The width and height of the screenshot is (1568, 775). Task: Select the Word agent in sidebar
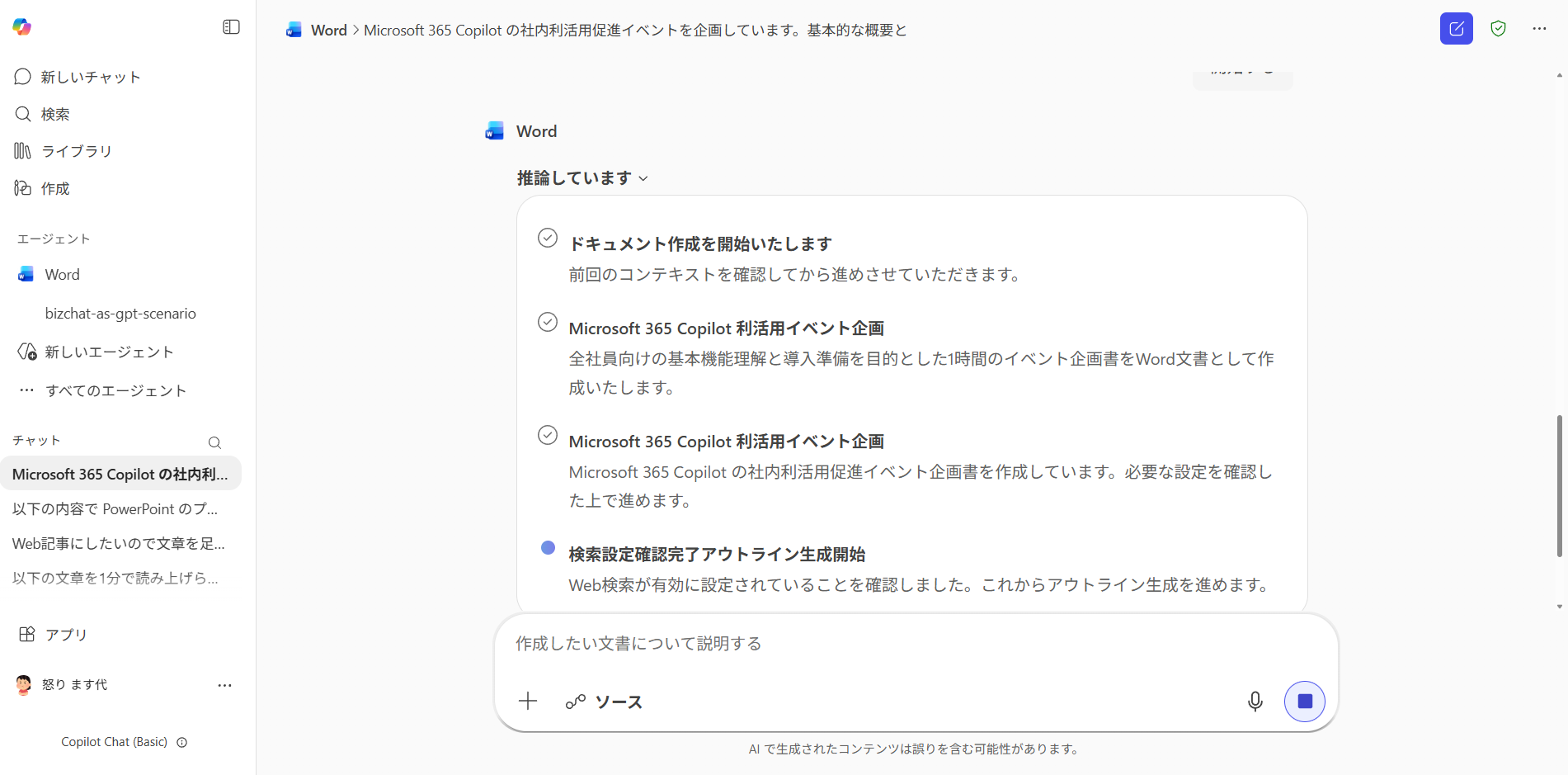tap(62, 275)
